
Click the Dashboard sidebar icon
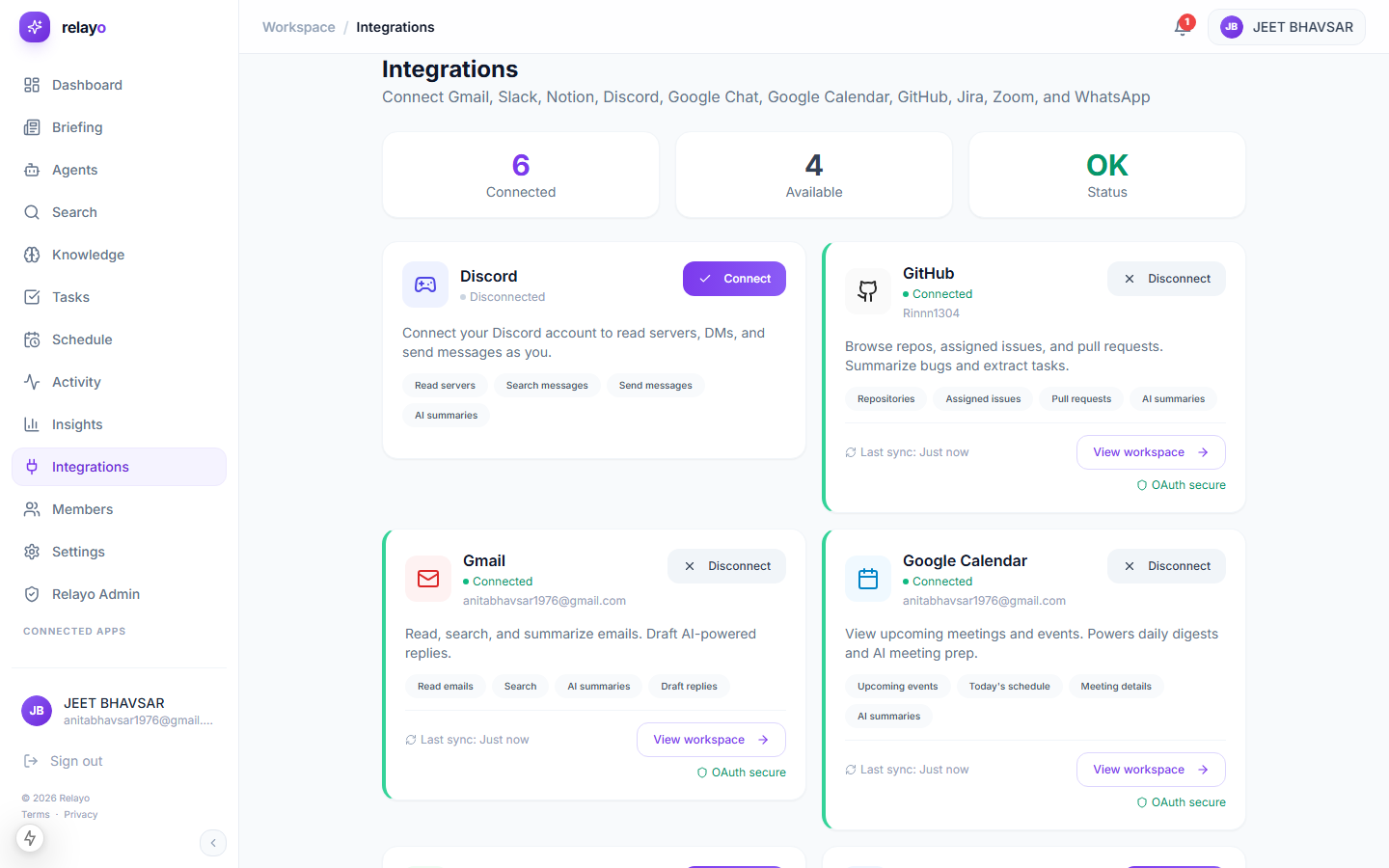(32, 85)
